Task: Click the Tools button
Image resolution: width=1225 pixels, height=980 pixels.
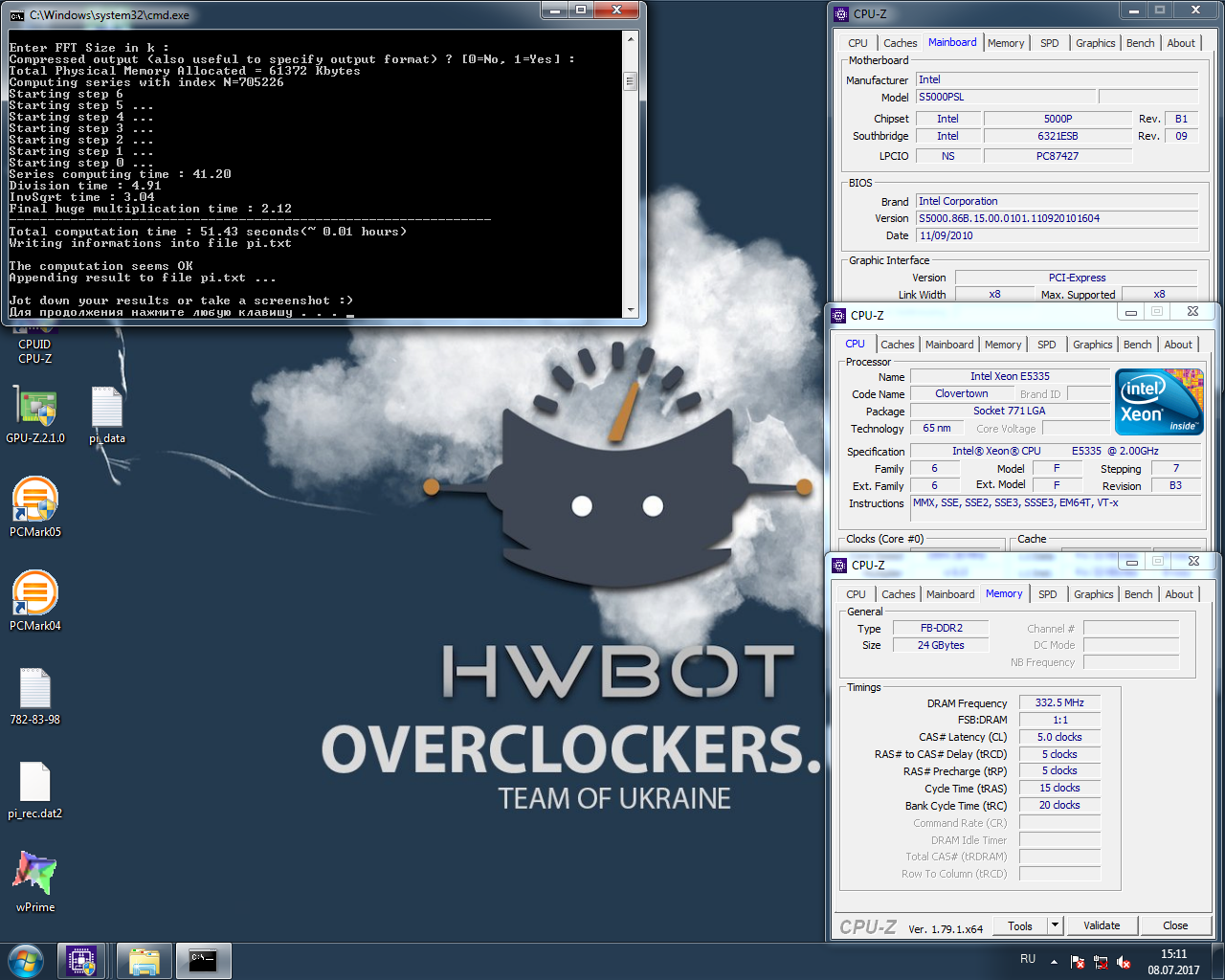Action: pyautogui.click(x=1020, y=925)
